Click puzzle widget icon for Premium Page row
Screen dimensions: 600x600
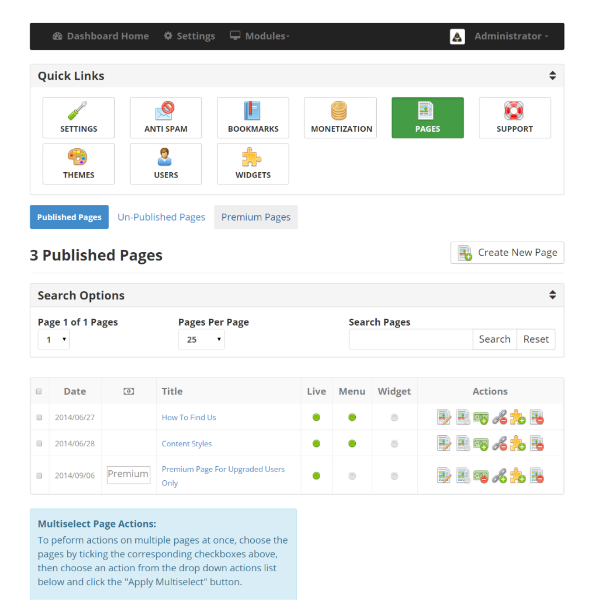click(x=518, y=475)
